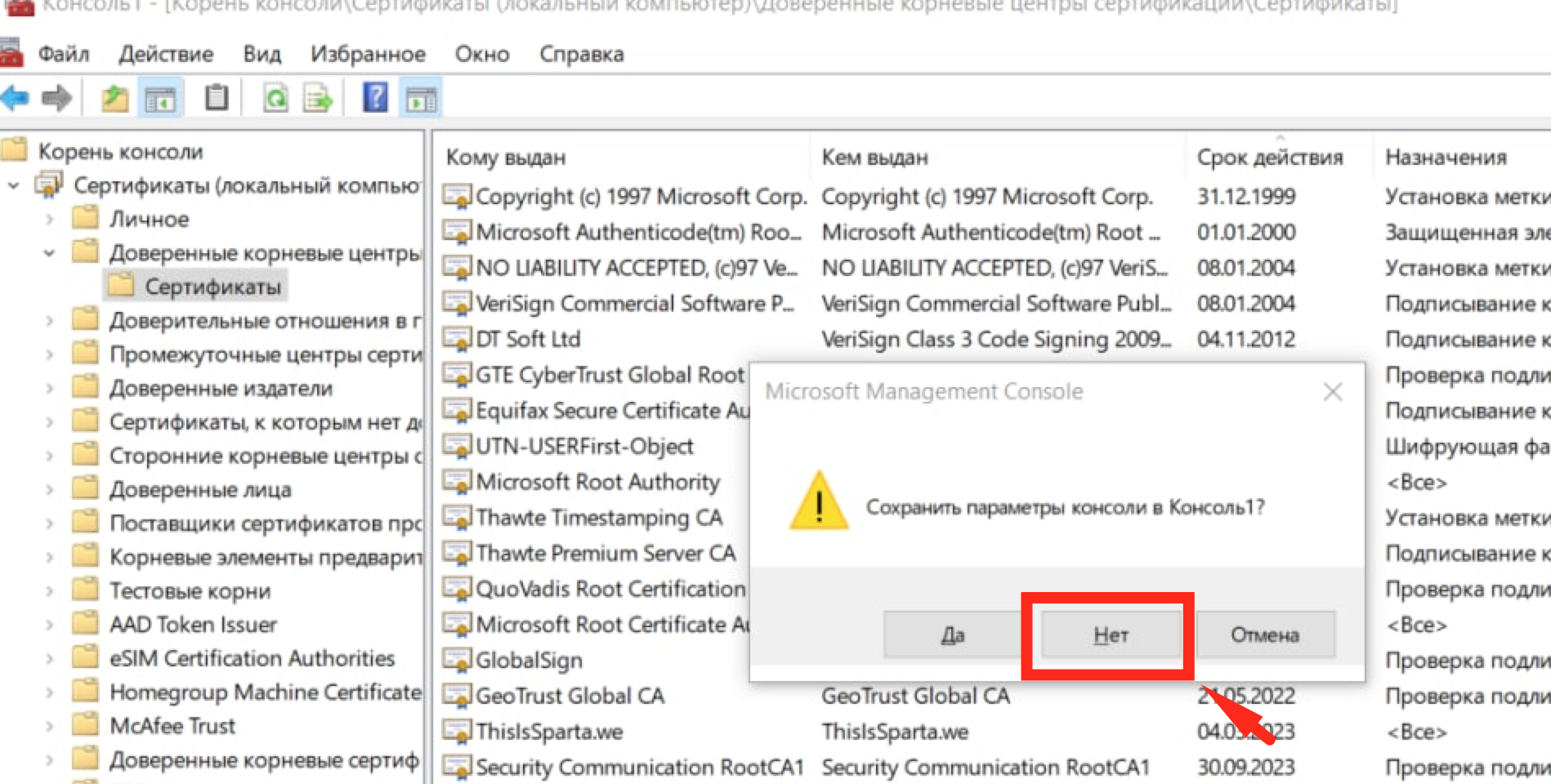Expand Доверительные отношения node
This screenshot has width=1551, height=784.
pos(49,321)
